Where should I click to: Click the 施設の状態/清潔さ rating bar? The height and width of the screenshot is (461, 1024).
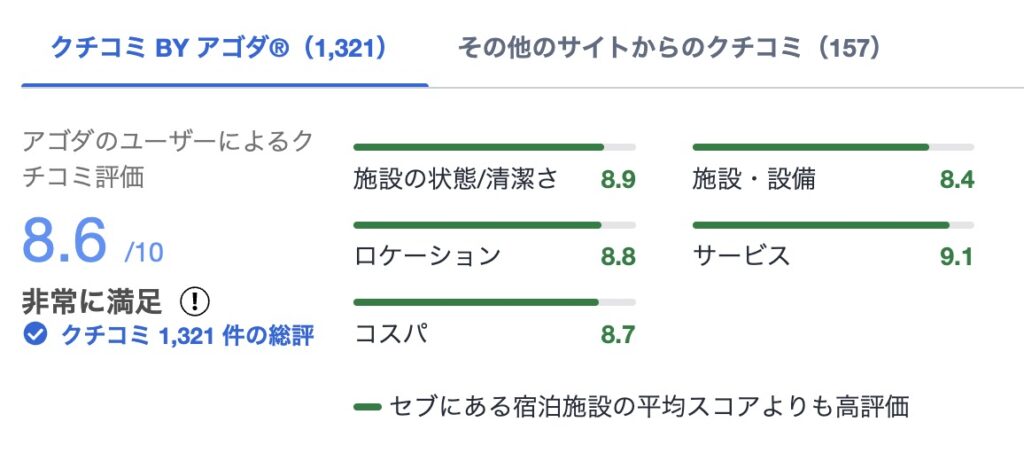[494, 147]
